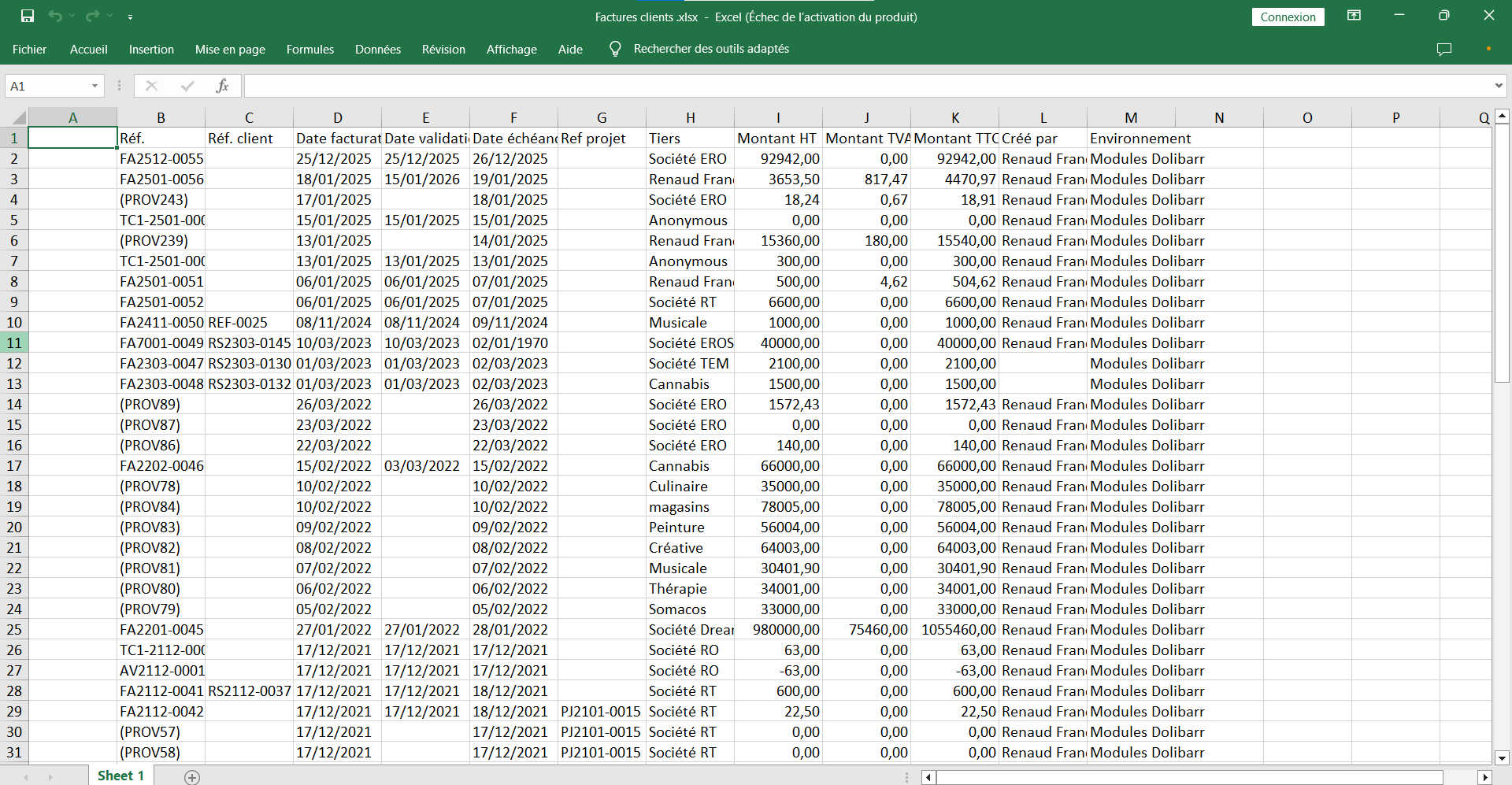The image size is (1512, 785).
Task: Expand the formula bar chevron
Action: pyautogui.click(x=1498, y=86)
